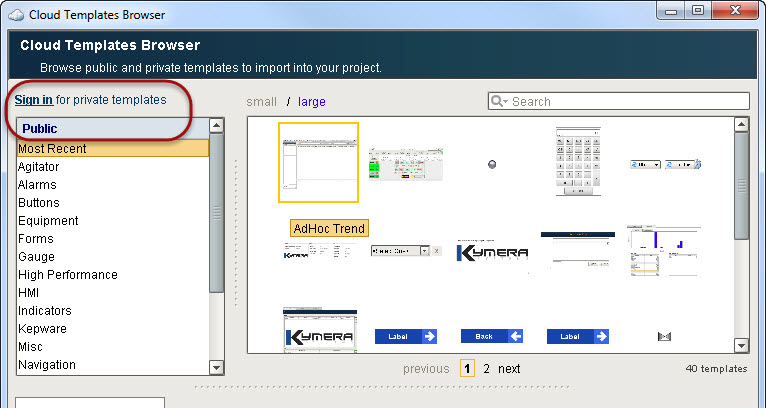Open the Alarms template category
The image size is (766, 408).
37,185
